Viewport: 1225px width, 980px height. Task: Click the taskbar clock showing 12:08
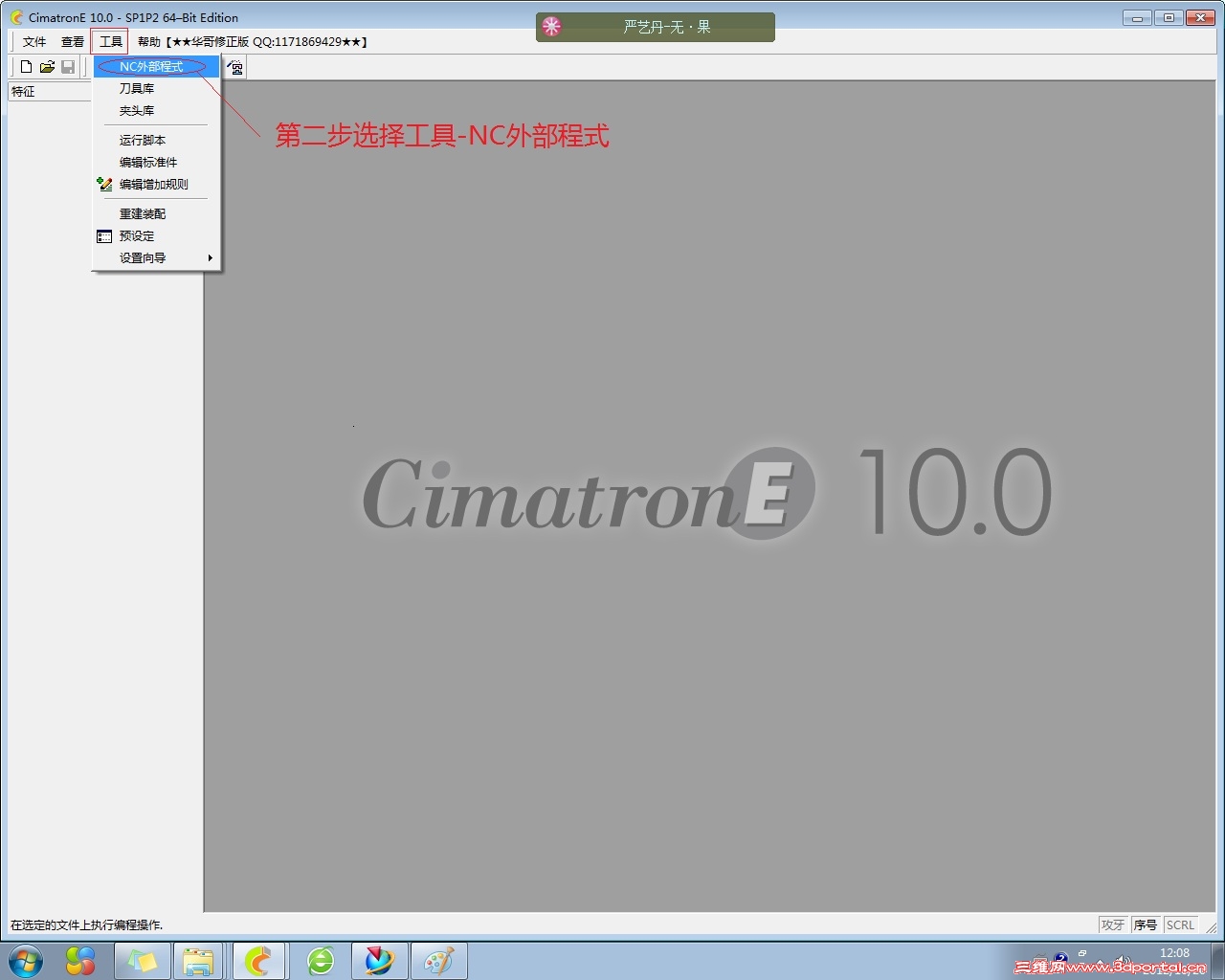1174,953
